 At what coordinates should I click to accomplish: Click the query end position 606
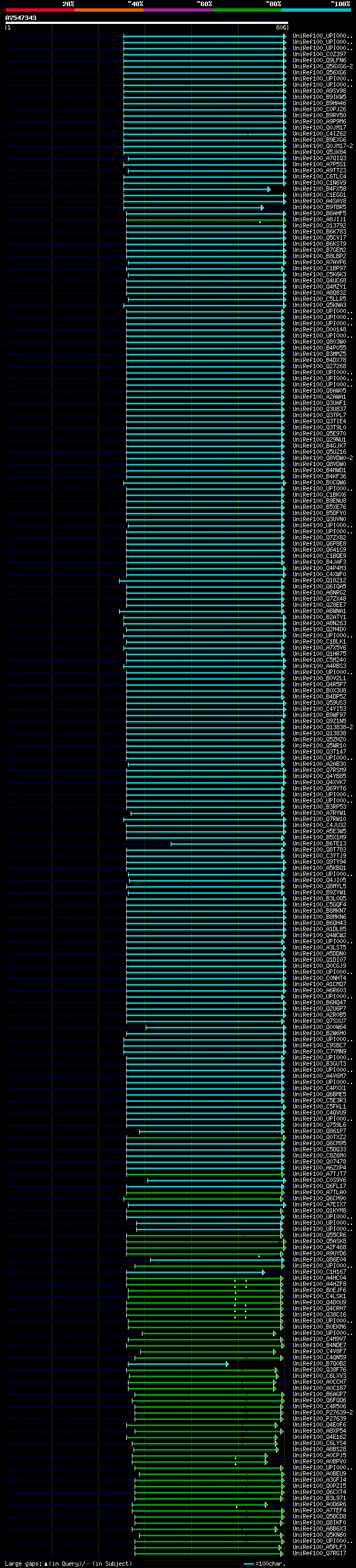coord(280,27)
